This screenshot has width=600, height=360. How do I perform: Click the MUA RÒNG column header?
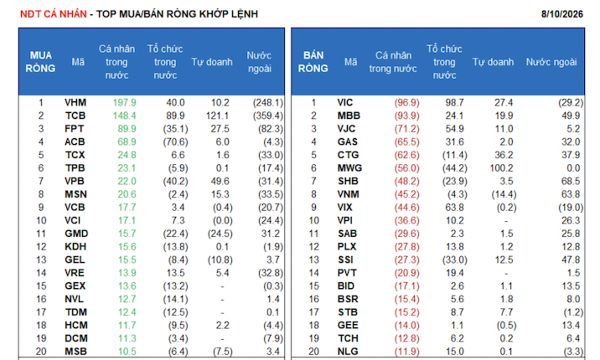tap(41, 62)
